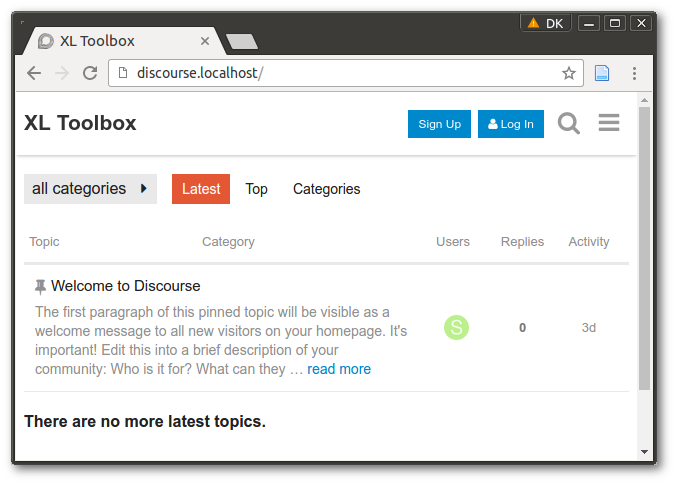The image size is (676, 484).
Task: Click the page info icon in address bar
Action: [123, 73]
